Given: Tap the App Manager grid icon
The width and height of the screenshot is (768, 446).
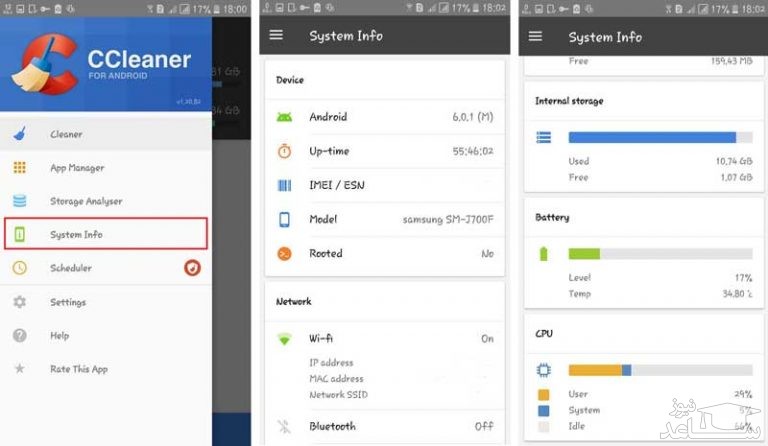Looking at the screenshot, I should coord(19,168).
